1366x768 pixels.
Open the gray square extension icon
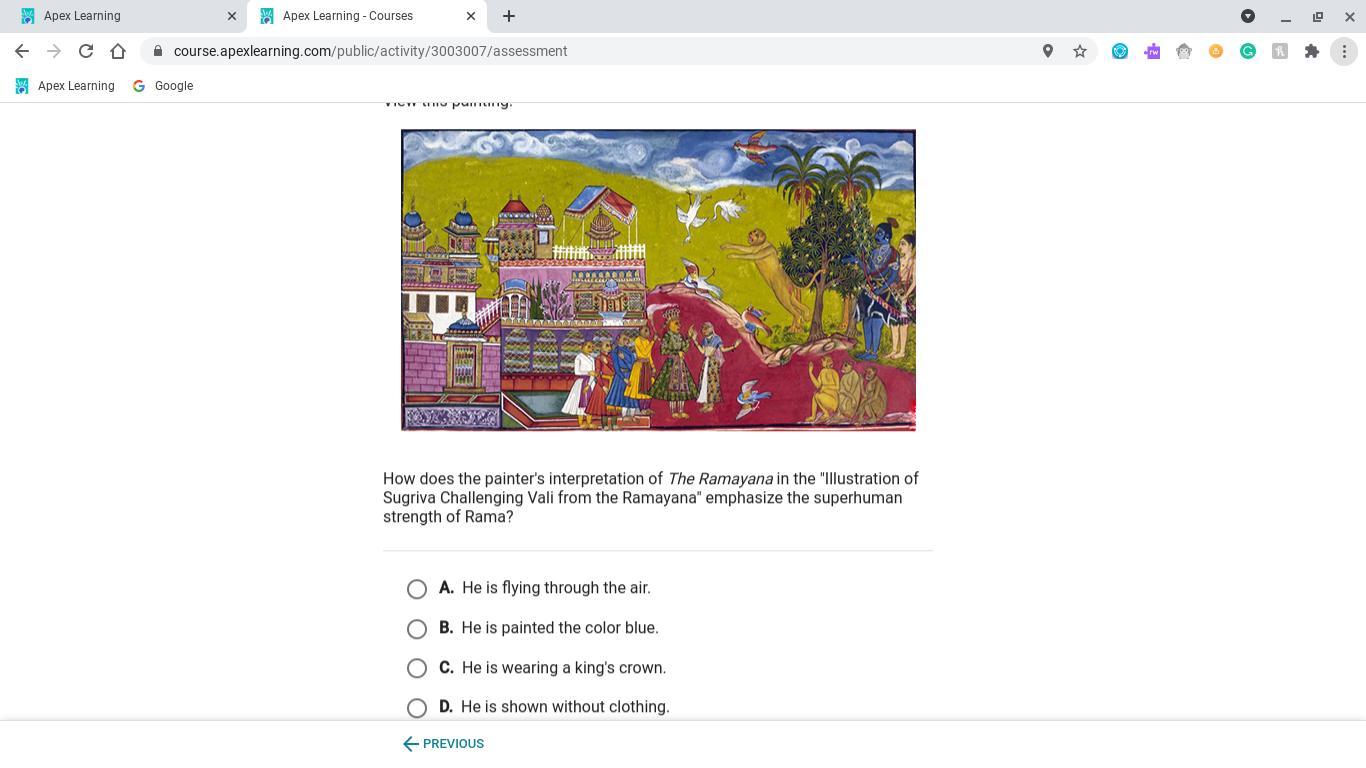pos(1280,51)
